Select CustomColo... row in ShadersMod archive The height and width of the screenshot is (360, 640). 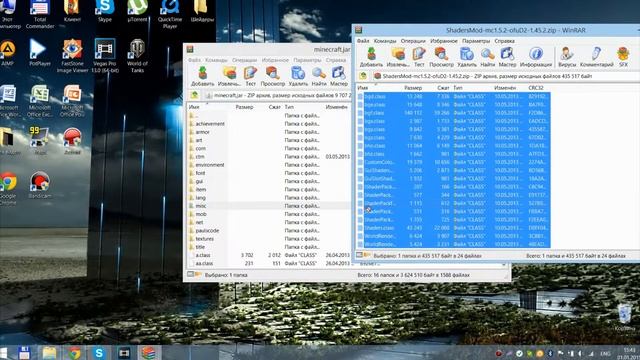pyautogui.click(x=453, y=162)
